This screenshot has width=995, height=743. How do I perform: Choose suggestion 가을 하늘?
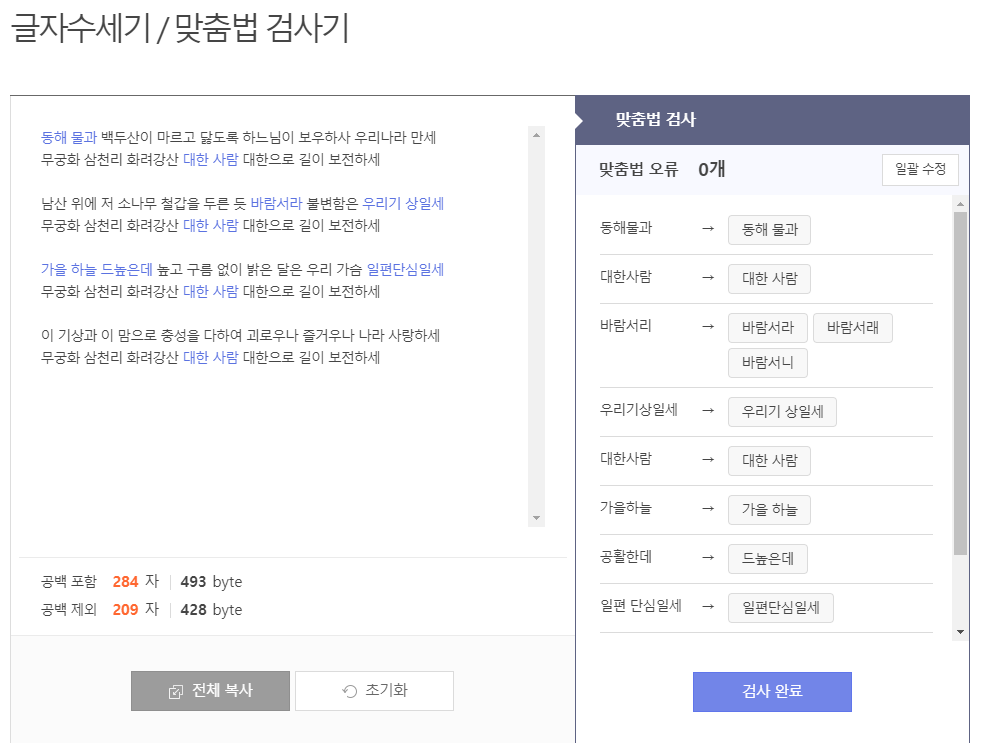pos(769,510)
